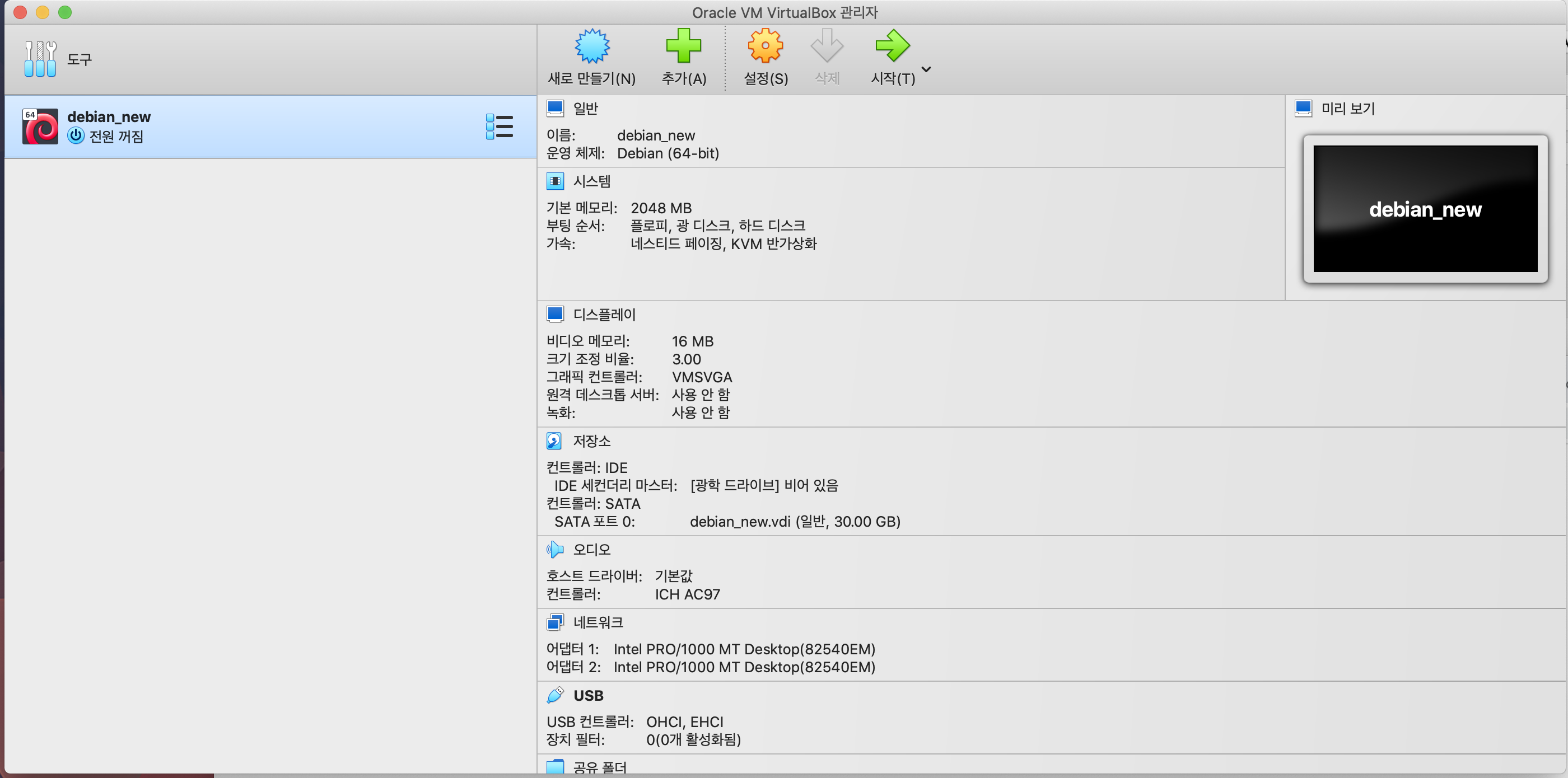Screen dimensions: 1568x778
Task: Open the list menu button on debian_new row
Action: pyautogui.click(x=499, y=126)
